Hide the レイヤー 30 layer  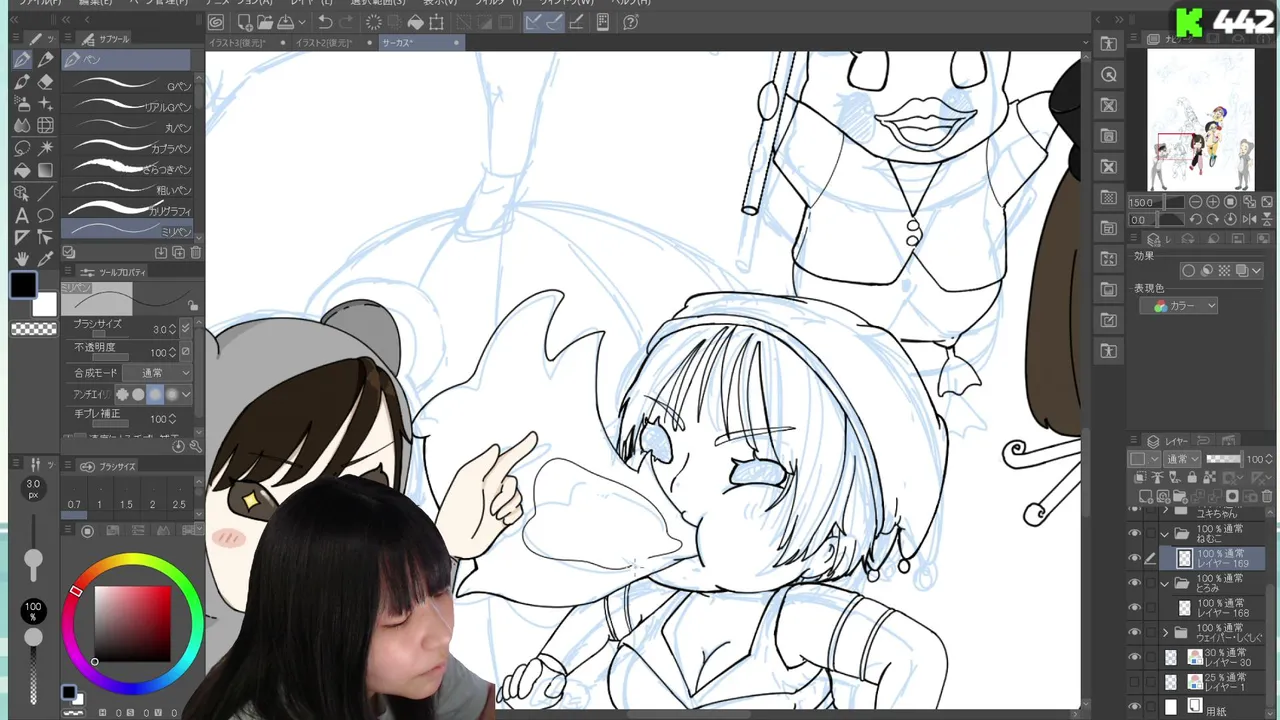coord(1134,657)
